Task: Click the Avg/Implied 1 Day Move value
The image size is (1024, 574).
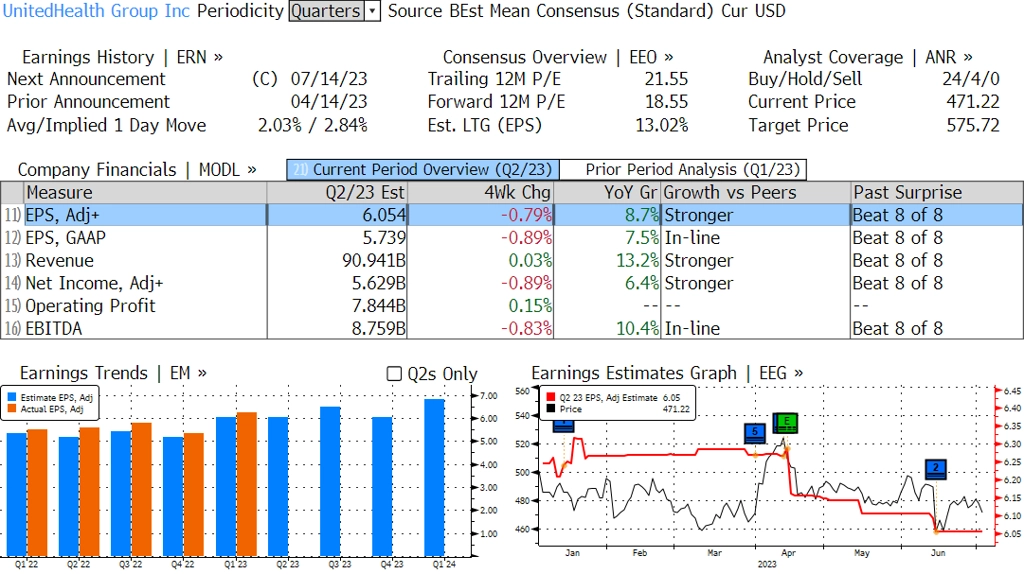Action: [312, 125]
